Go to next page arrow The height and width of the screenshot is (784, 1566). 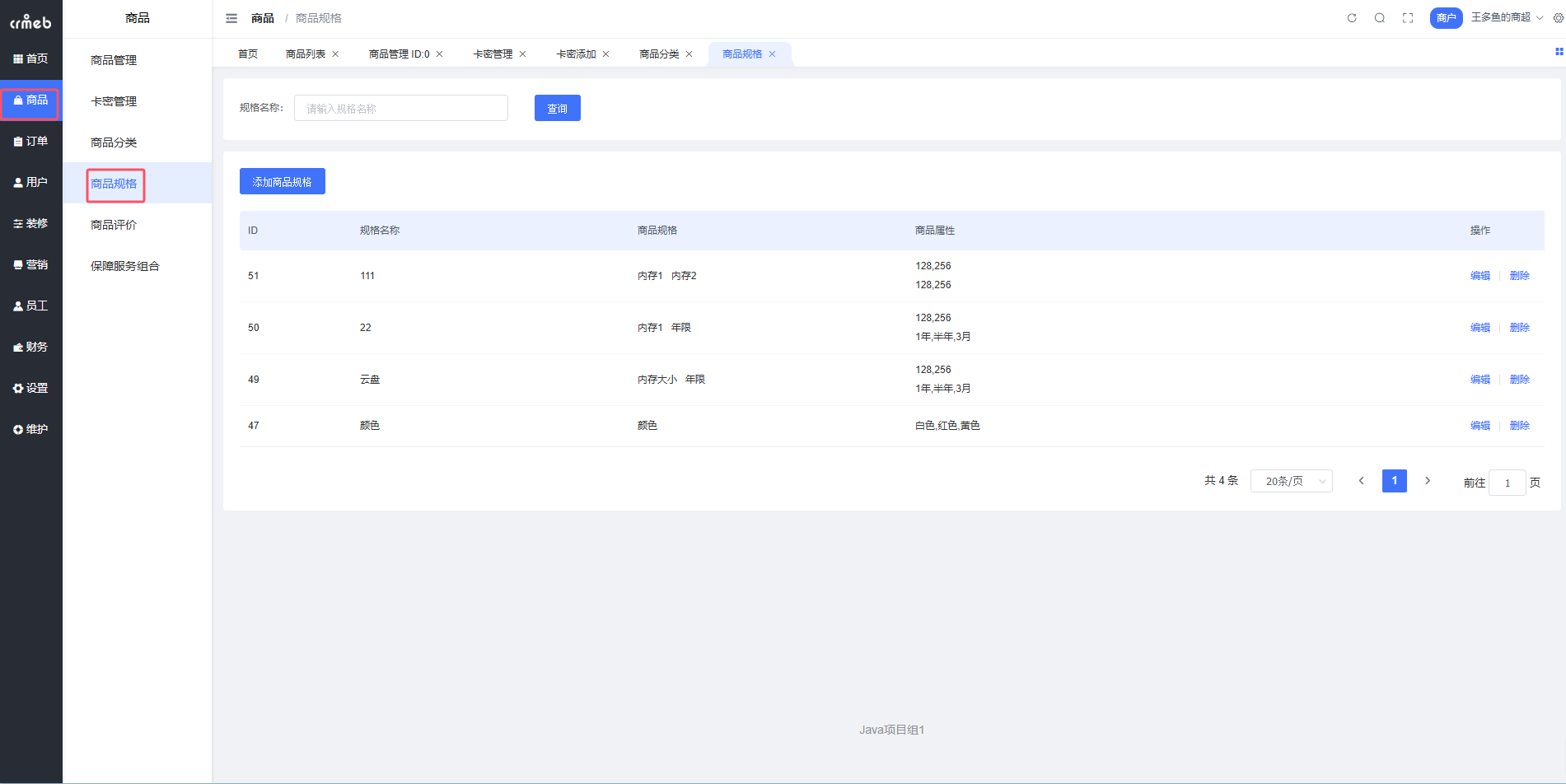tap(1428, 481)
